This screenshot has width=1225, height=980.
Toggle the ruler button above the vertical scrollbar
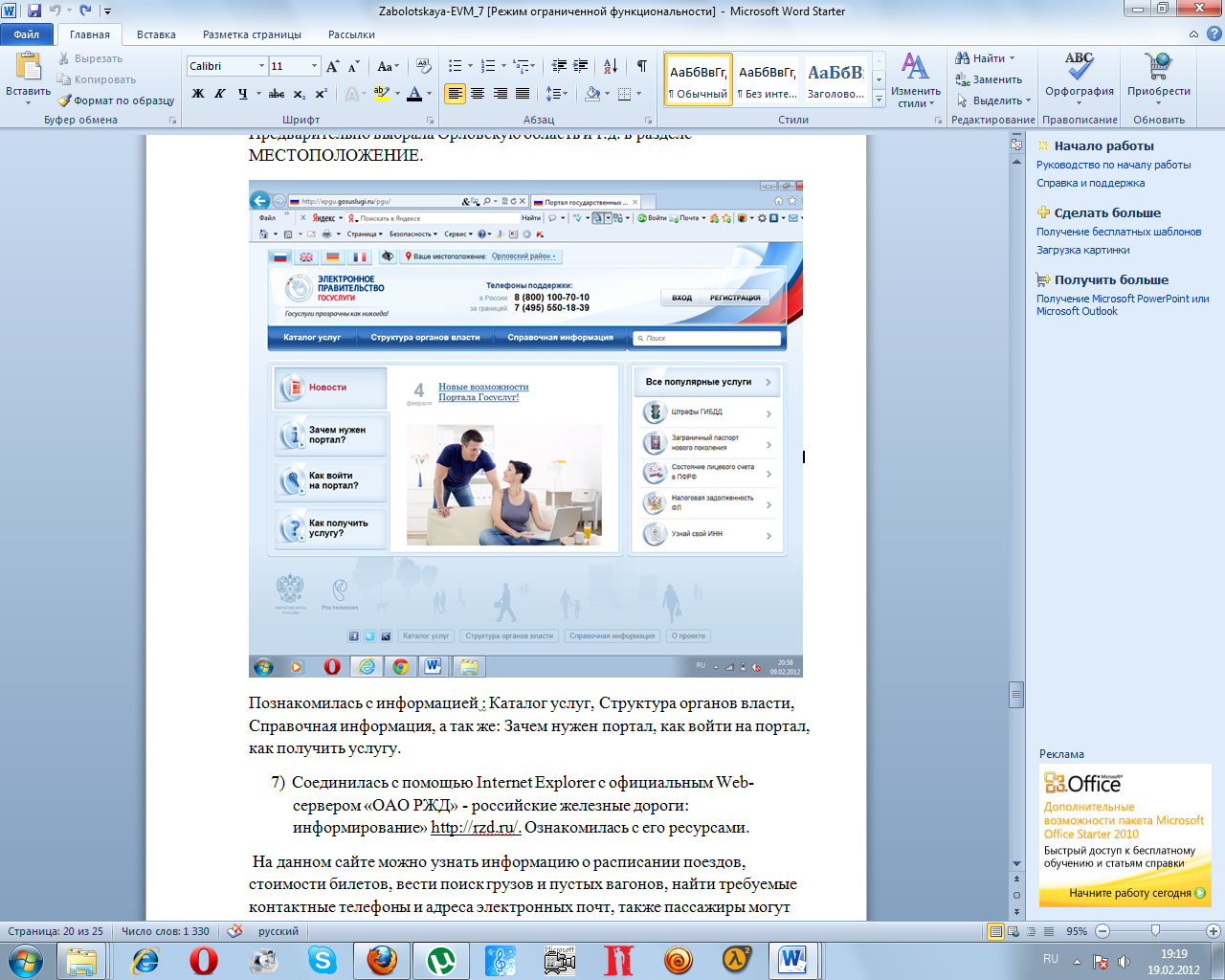point(1016,145)
